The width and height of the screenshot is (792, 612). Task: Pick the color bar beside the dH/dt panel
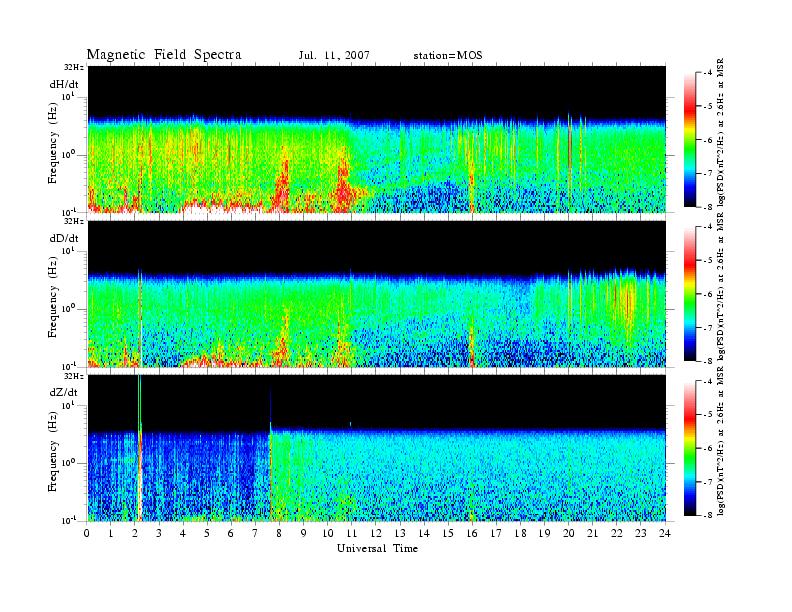pyautogui.click(x=690, y=140)
